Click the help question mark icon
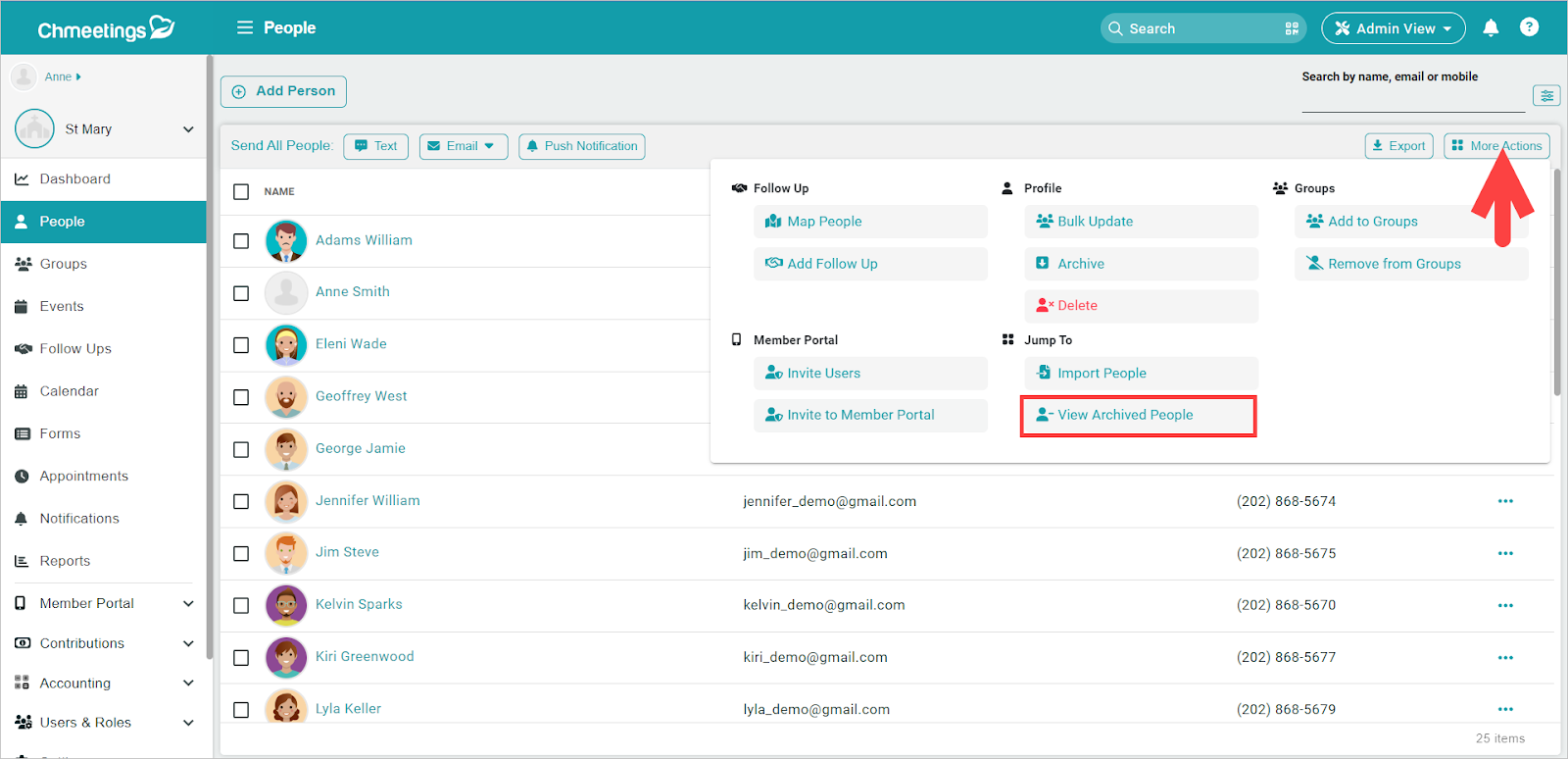 click(1529, 27)
